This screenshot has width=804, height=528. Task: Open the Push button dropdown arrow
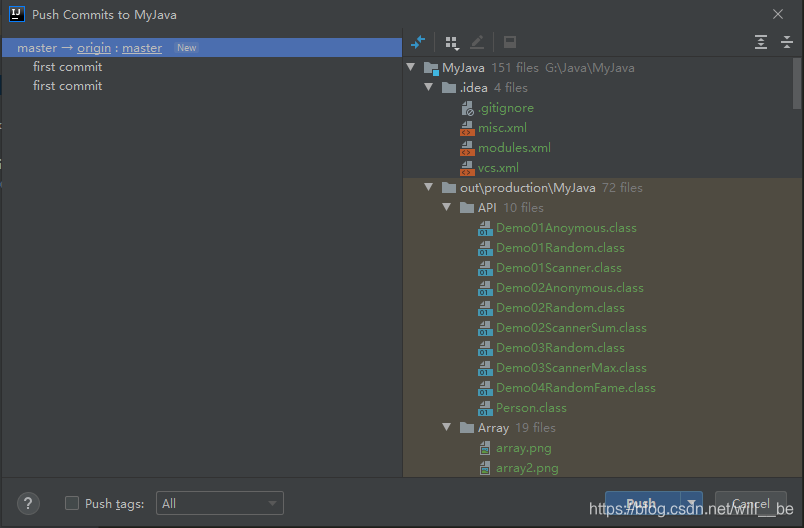click(x=692, y=503)
